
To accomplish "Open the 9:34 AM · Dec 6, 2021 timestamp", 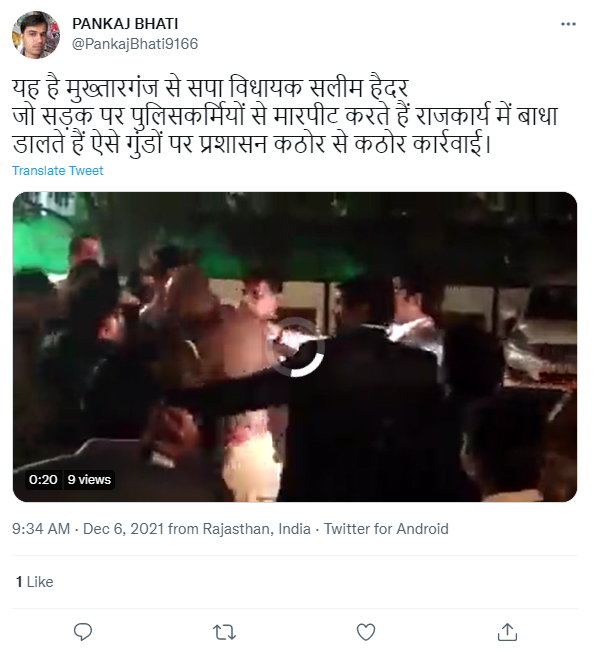I will 88,529.
